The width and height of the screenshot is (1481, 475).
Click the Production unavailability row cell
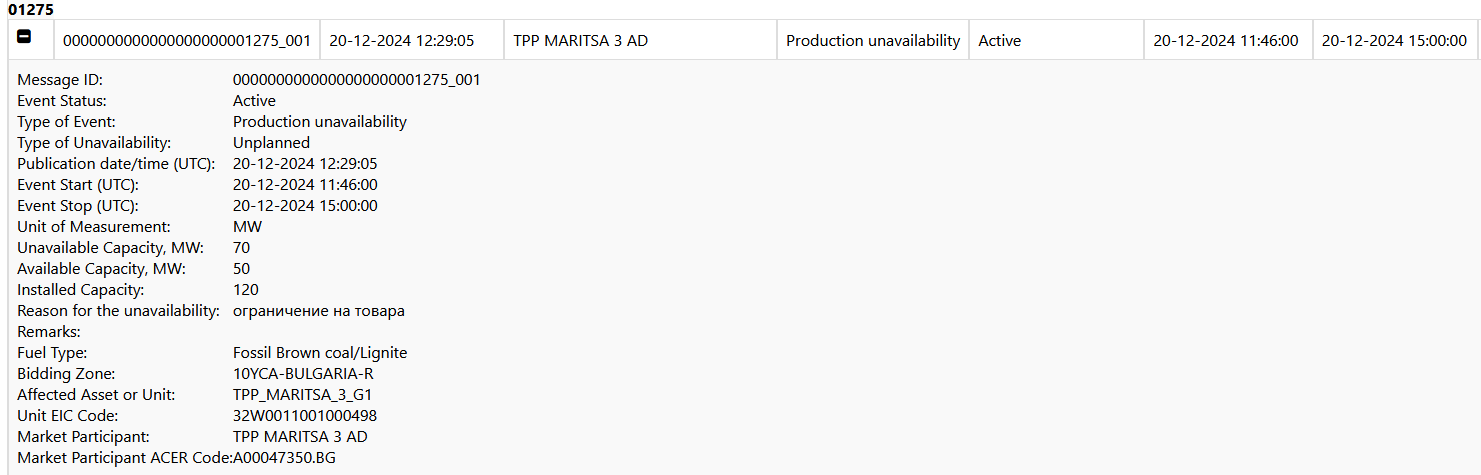point(872,41)
